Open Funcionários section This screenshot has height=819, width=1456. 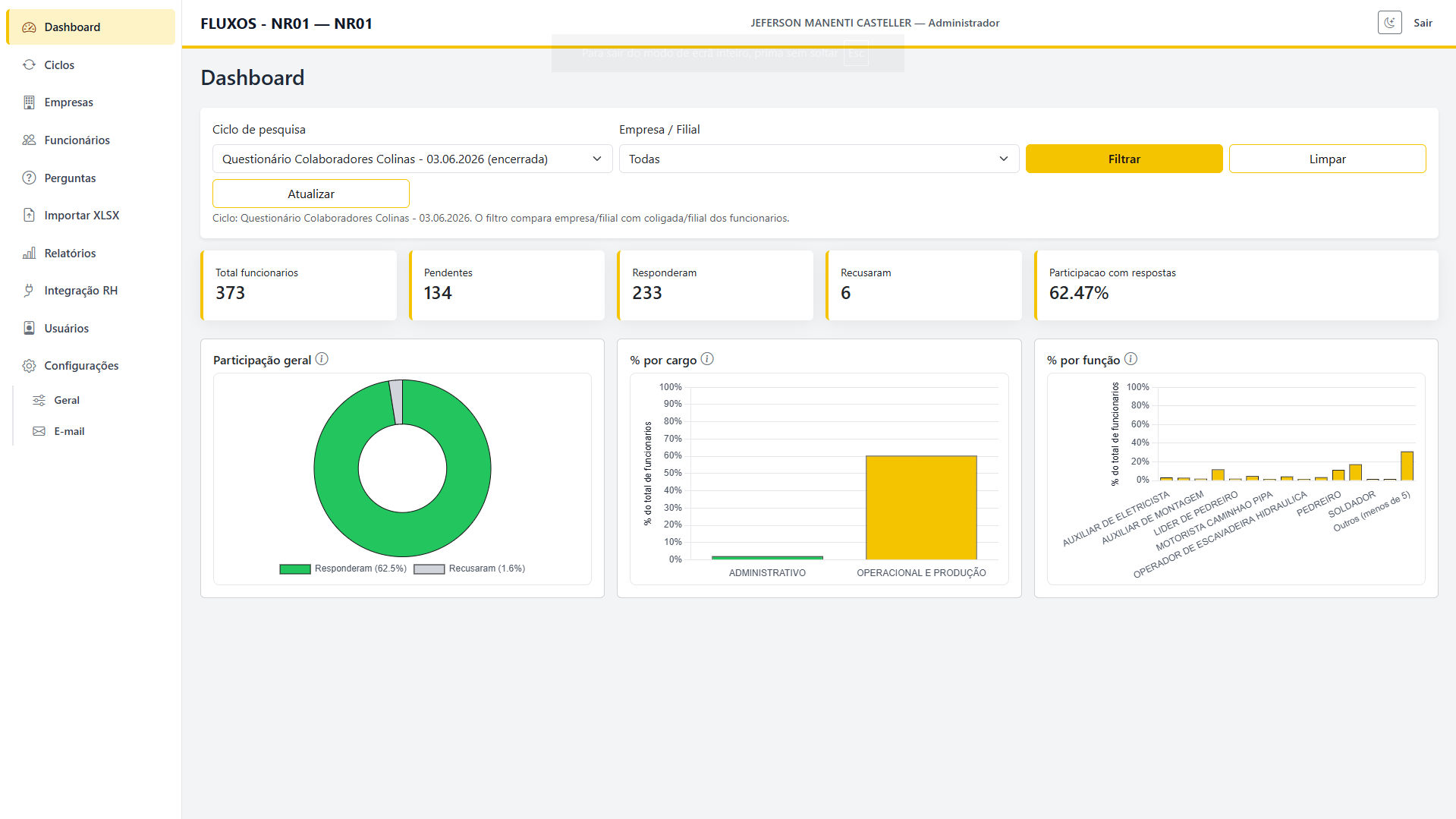pos(91,140)
